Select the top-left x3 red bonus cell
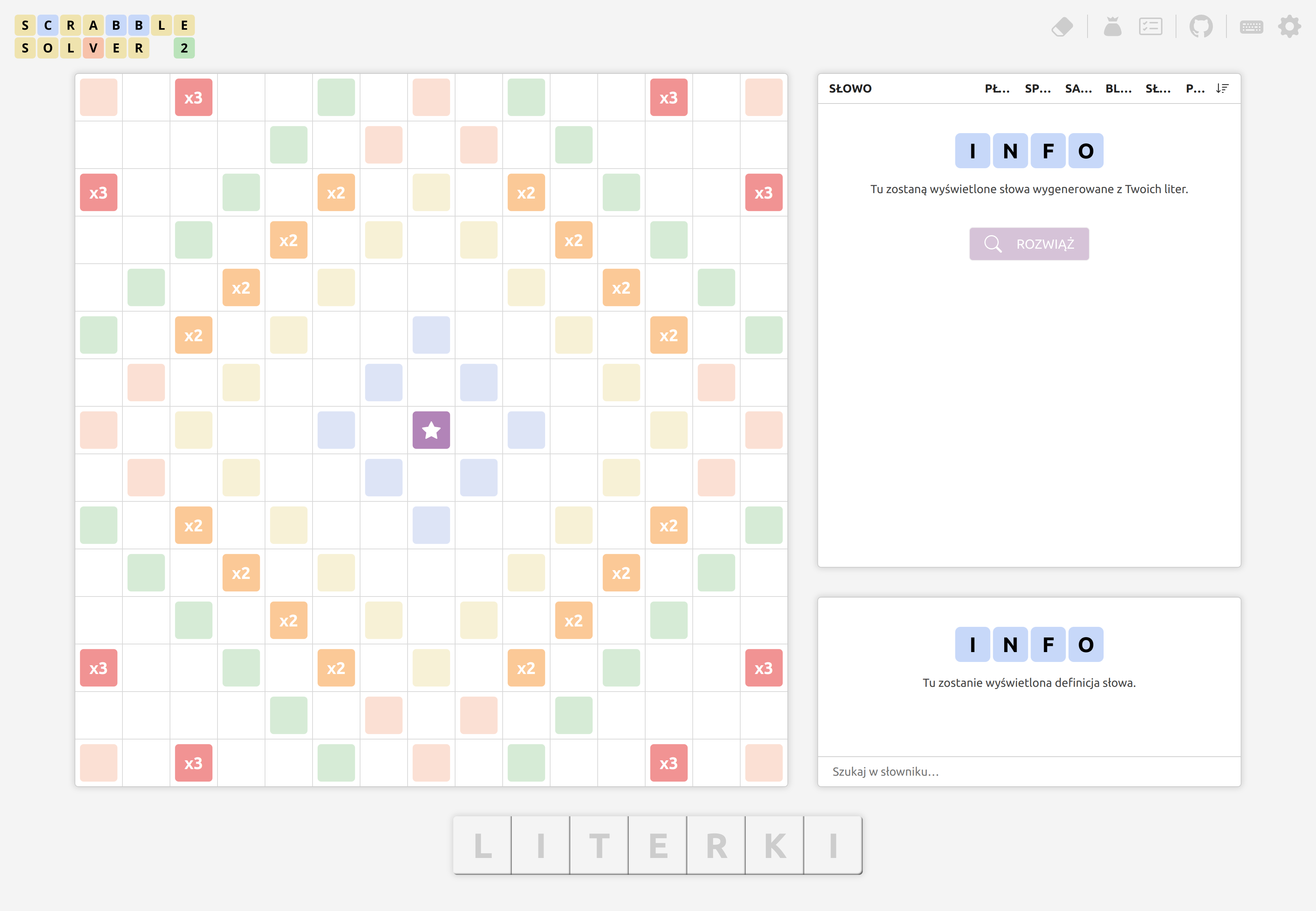Image resolution: width=1316 pixels, height=911 pixels. pos(193,98)
